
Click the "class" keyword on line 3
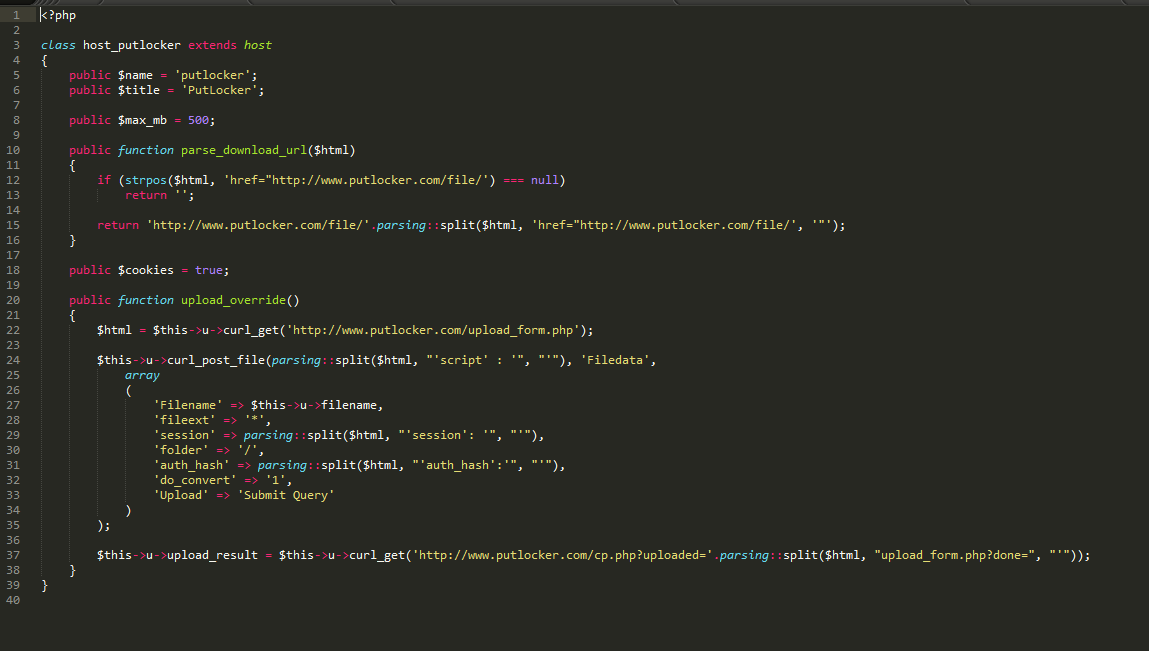click(58, 45)
